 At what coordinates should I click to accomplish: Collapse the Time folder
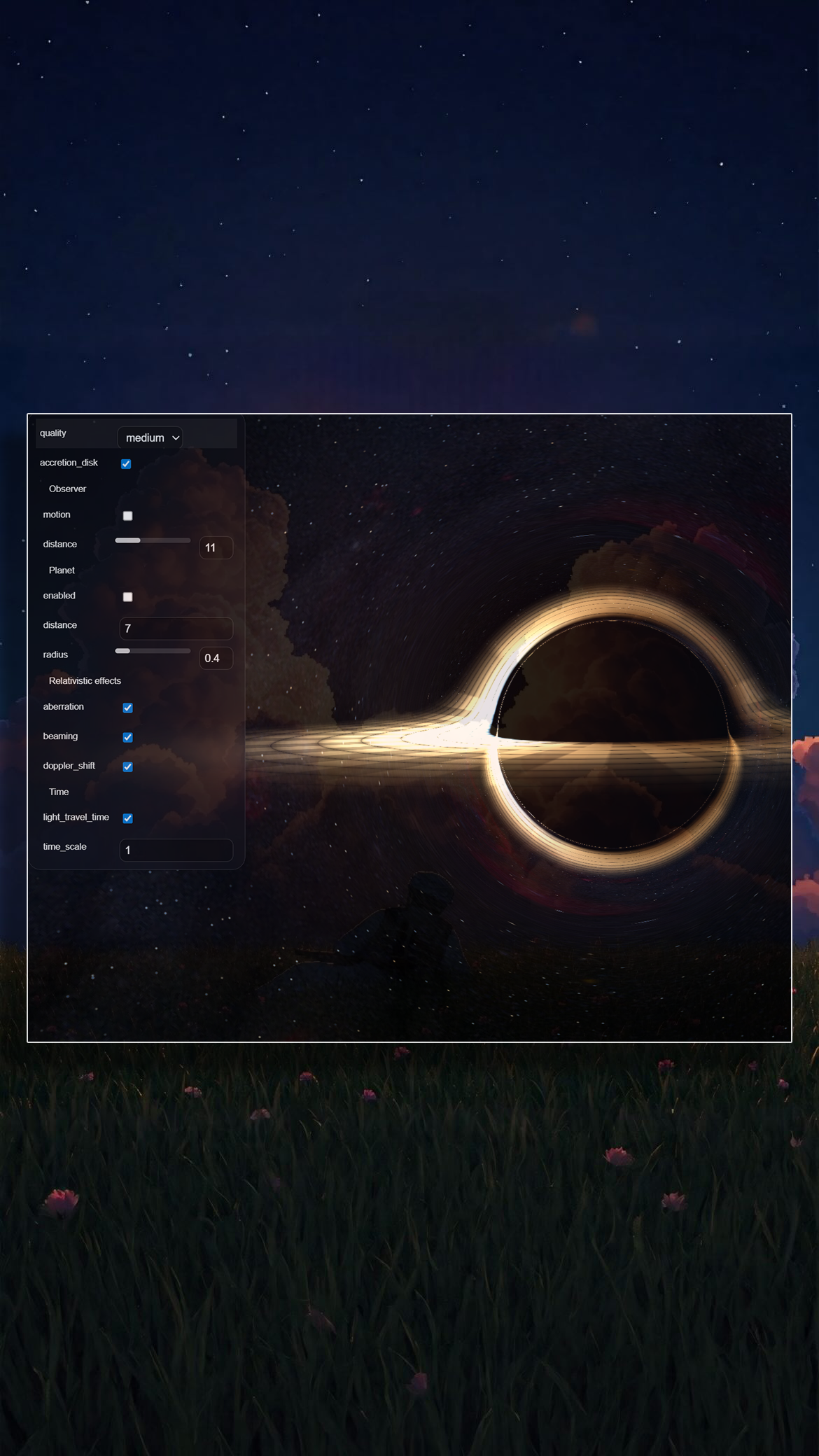click(59, 792)
